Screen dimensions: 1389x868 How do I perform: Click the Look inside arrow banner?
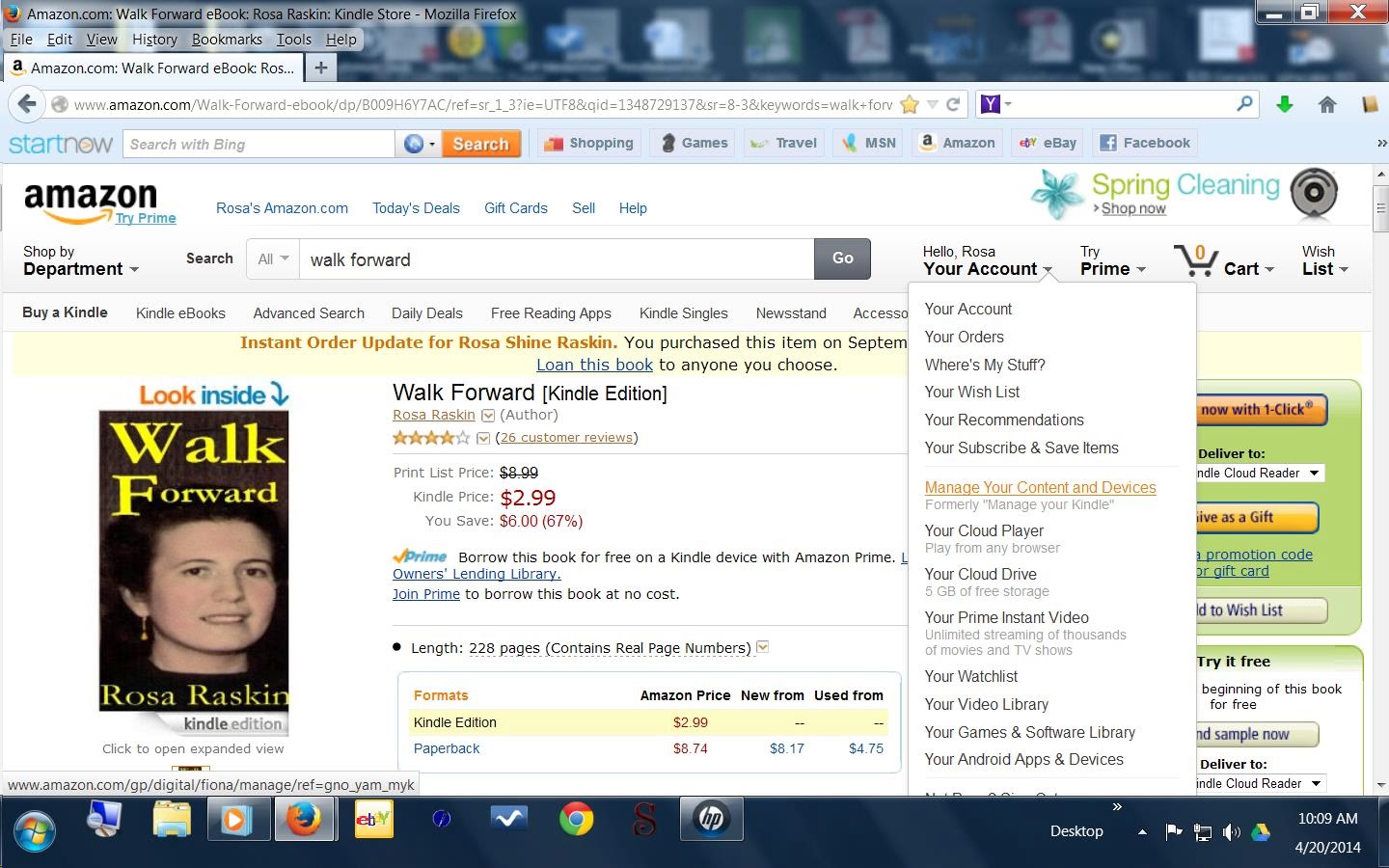pos(213,394)
